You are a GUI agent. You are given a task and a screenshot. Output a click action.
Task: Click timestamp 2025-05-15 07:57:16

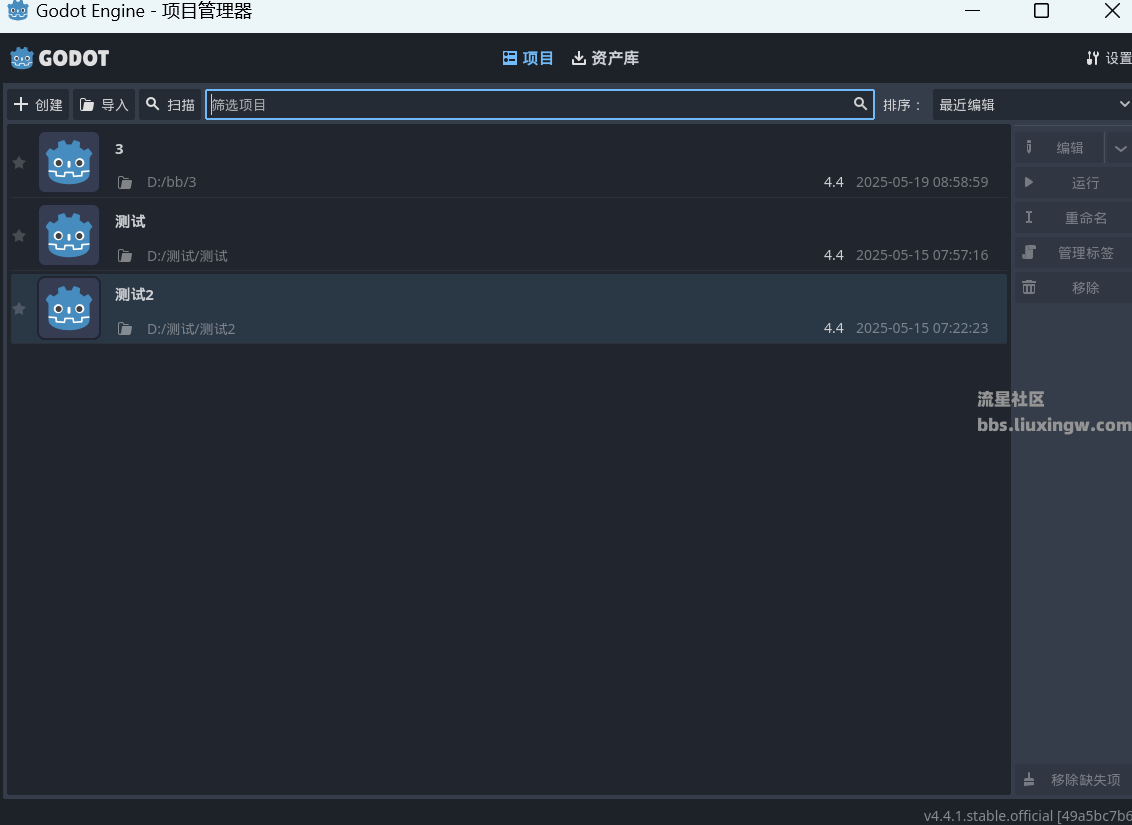click(x=922, y=255)
